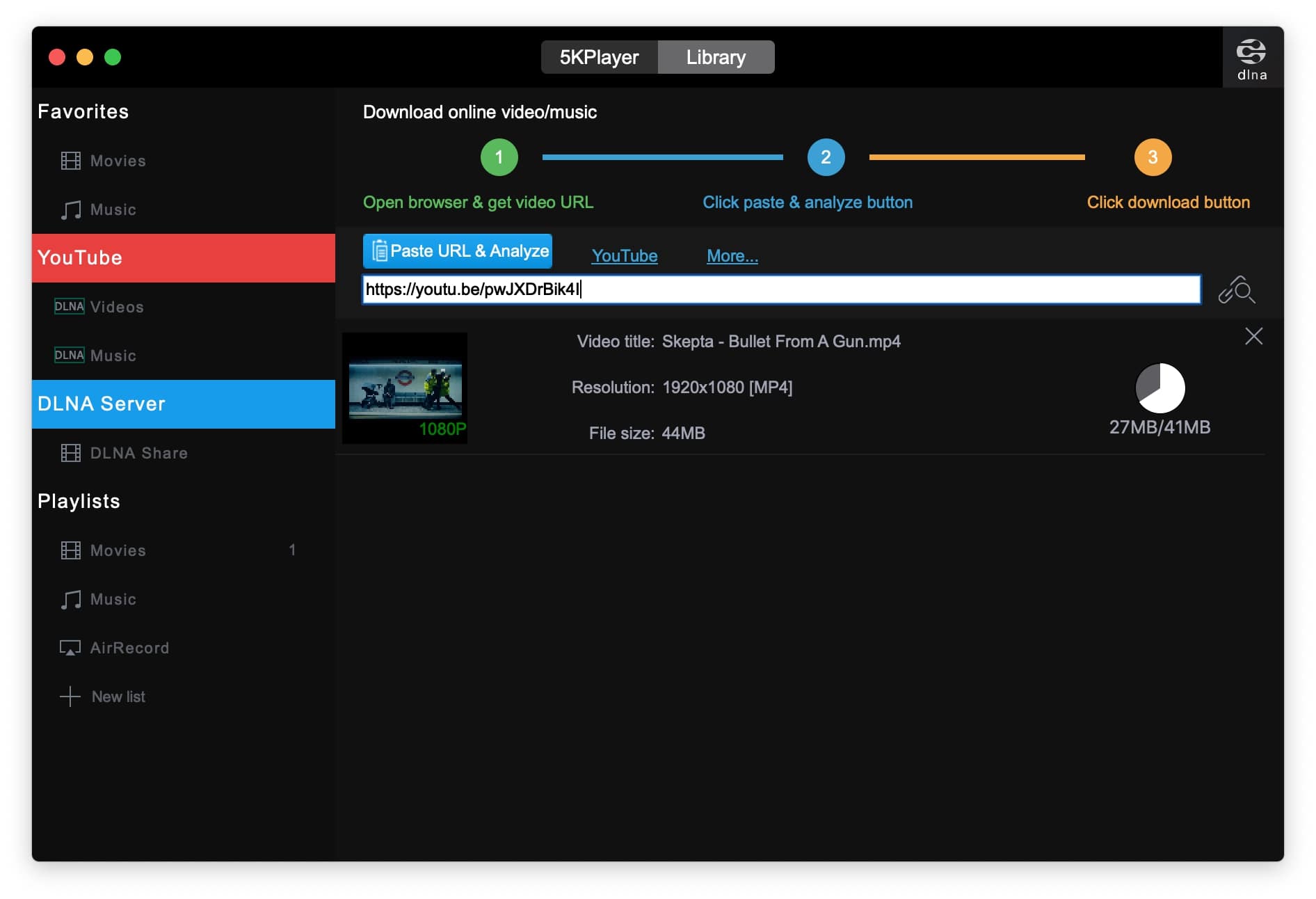Image resolution: width=1316 pixels, height=899 pixels.
Task: Open the YouTube link
Action: [x=625, y=256]
